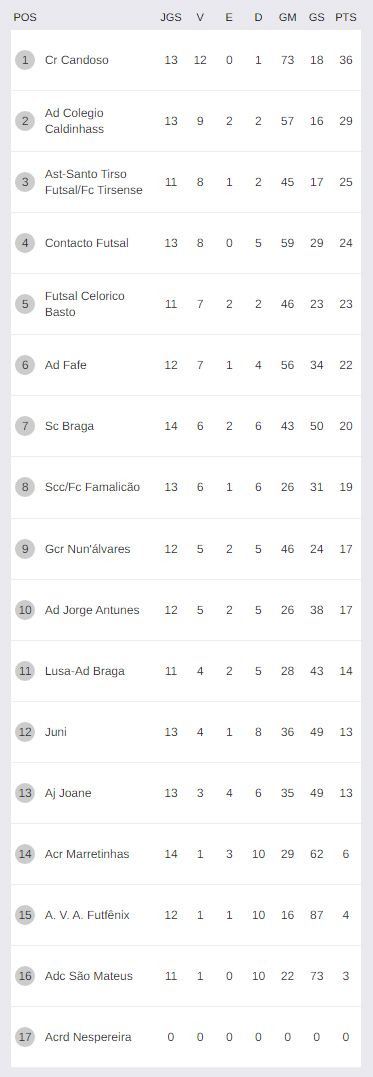Viewport: 373px width, 1077px height.
Task: Click the position 4 circle badge
Action: (x=25, y=243)
